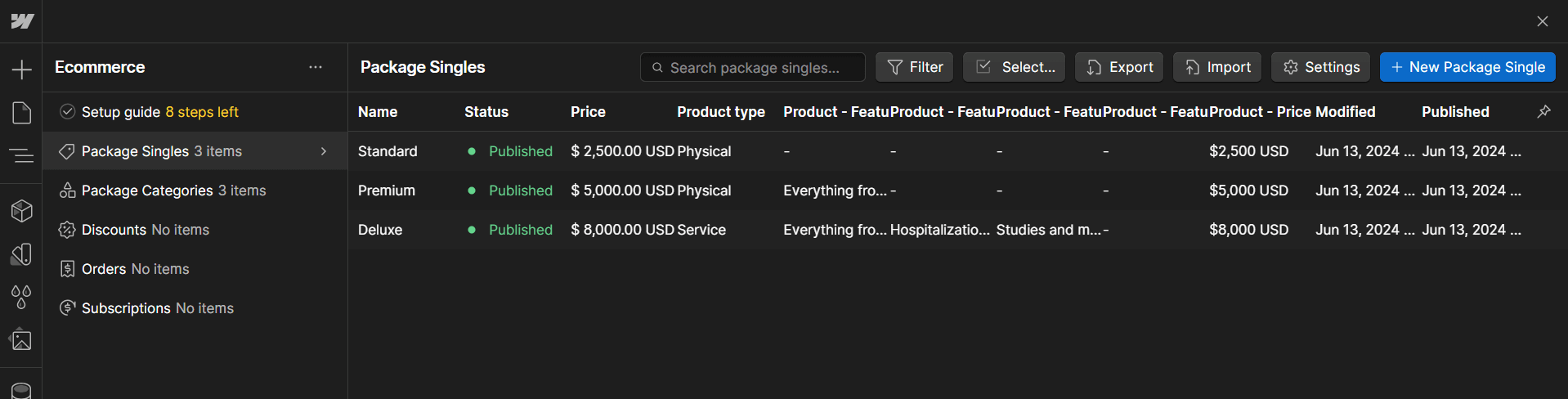Expand the Package Singles chevron arrow
The width and height of the screenshot is (1568, 399).
[324, 151]
